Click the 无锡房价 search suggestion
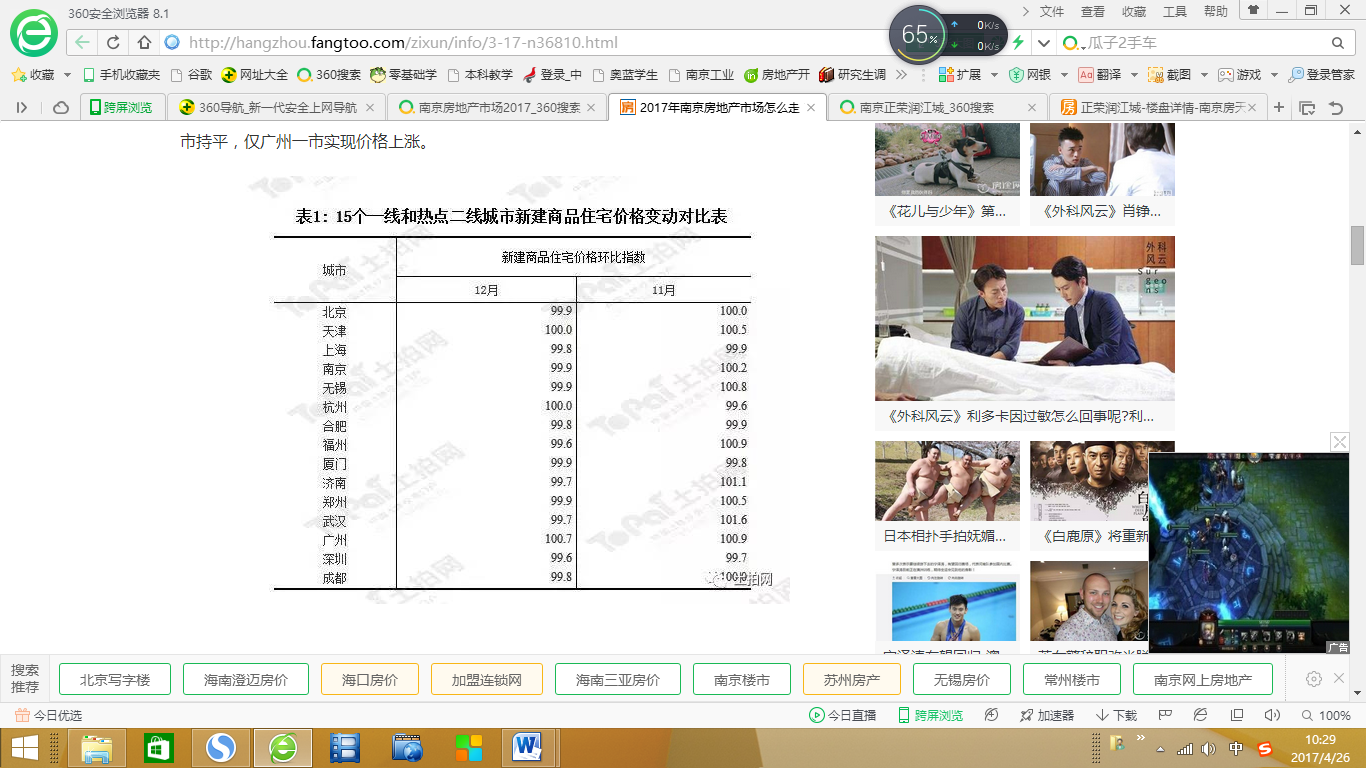 click(x=962, y=679)
